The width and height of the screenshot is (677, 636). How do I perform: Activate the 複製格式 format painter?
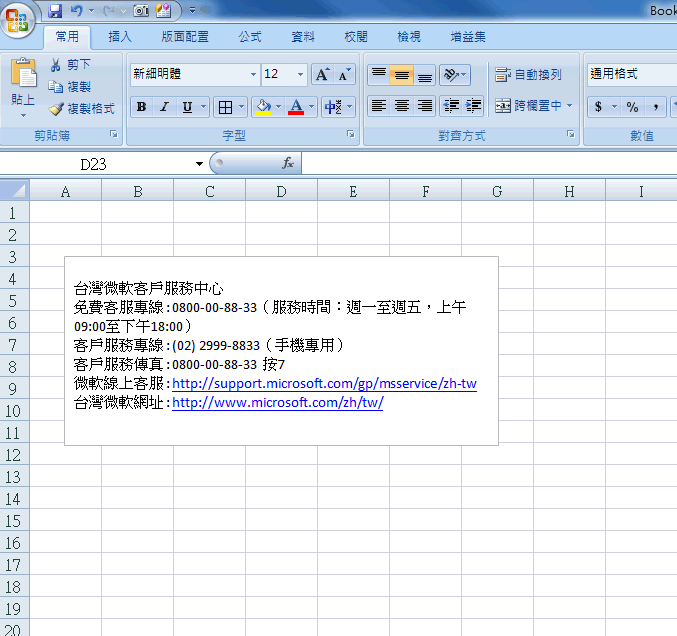(x=82, y=109)
